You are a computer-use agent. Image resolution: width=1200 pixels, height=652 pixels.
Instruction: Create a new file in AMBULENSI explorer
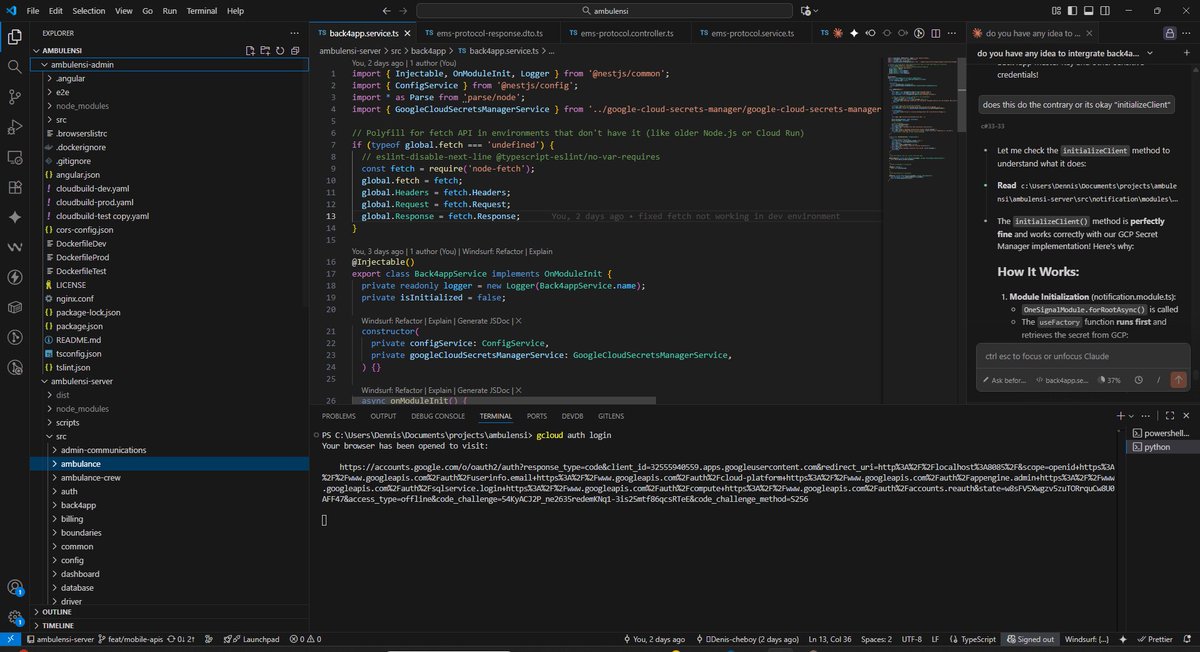251,50
